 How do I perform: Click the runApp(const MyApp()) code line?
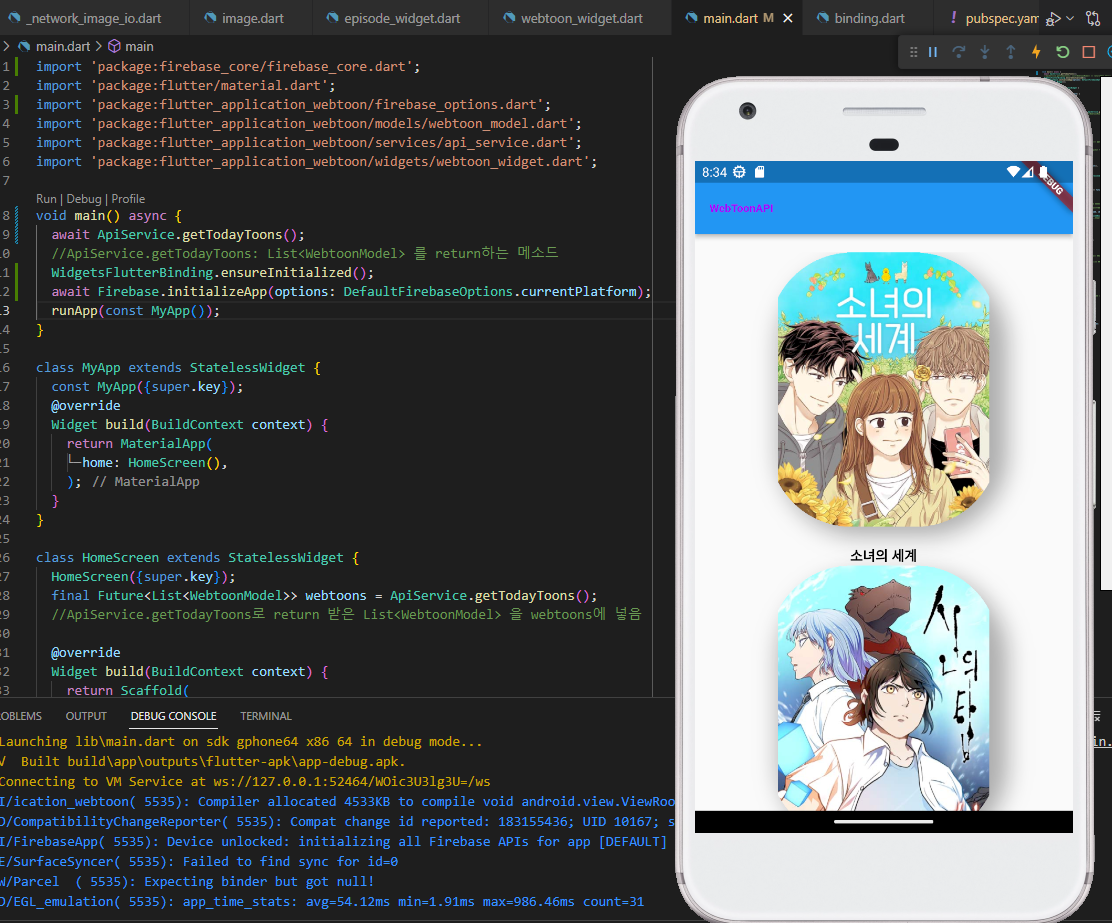[135, 311]
